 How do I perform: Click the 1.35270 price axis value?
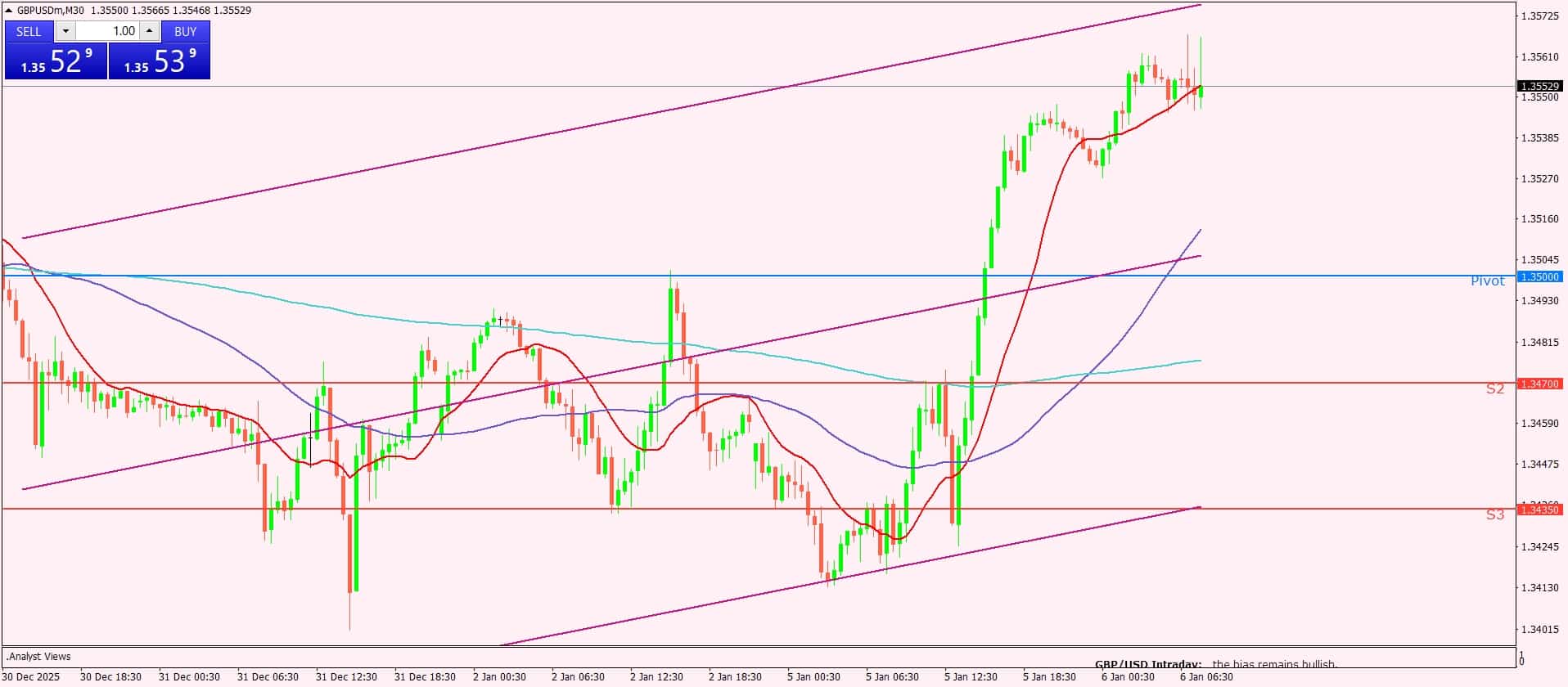click(x=1539, y=178)
